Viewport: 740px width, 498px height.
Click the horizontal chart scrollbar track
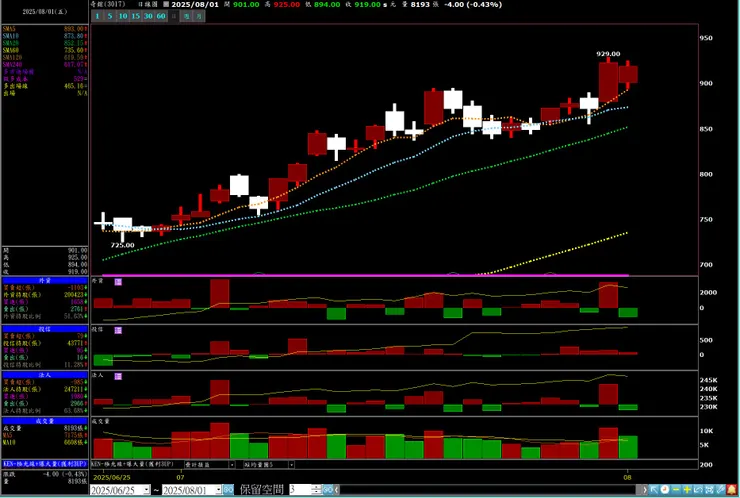pos(488,490)
